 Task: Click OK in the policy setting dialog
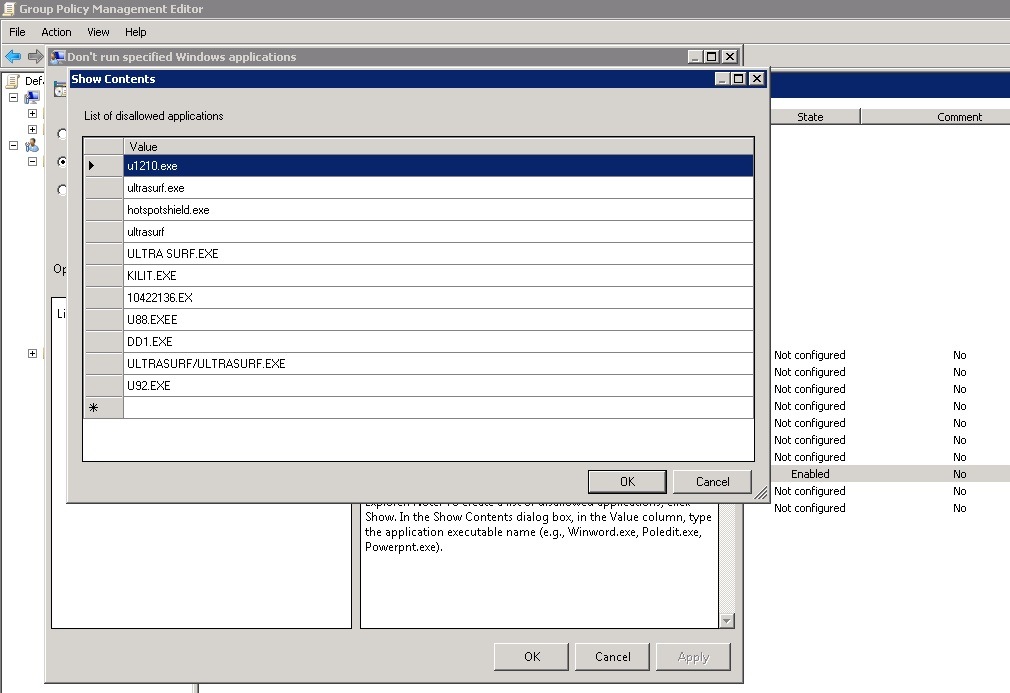[x=531, y=657]
